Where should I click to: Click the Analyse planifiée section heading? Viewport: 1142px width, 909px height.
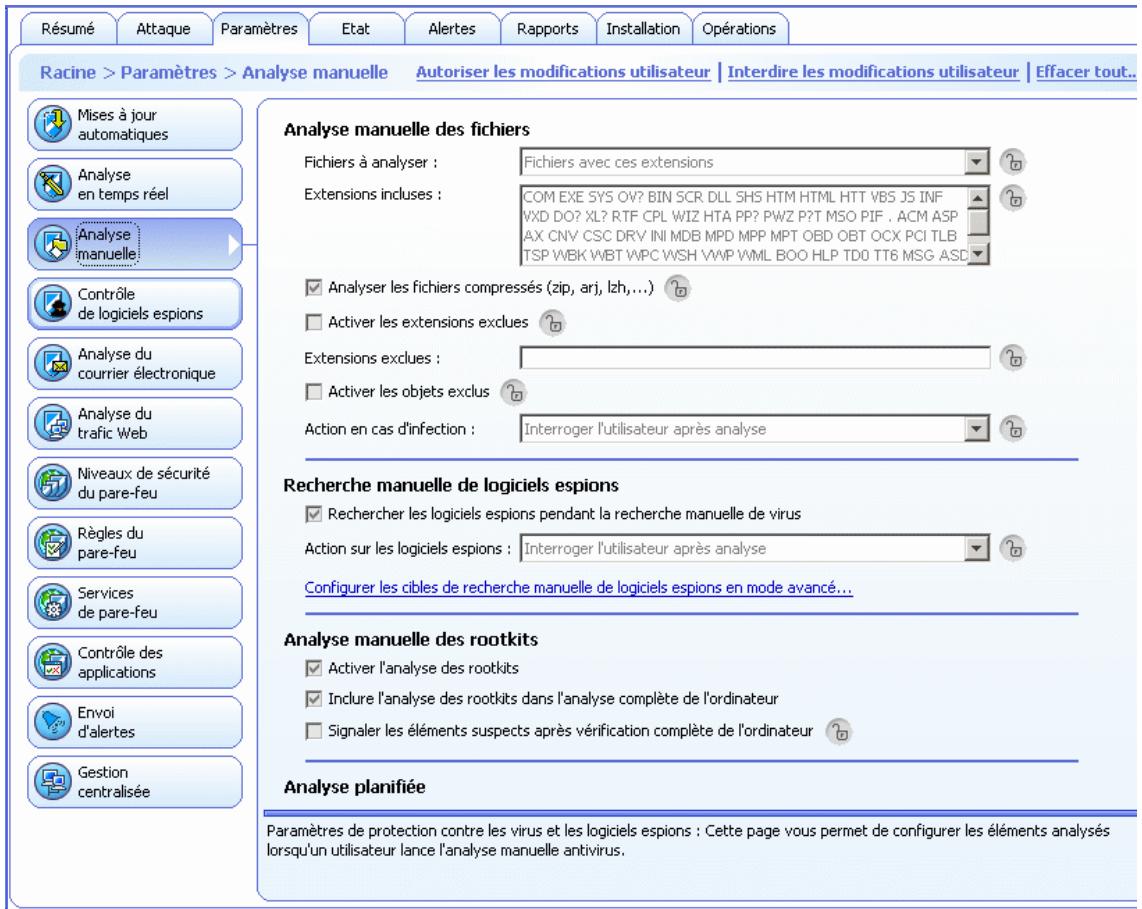[x=355, y=787]
